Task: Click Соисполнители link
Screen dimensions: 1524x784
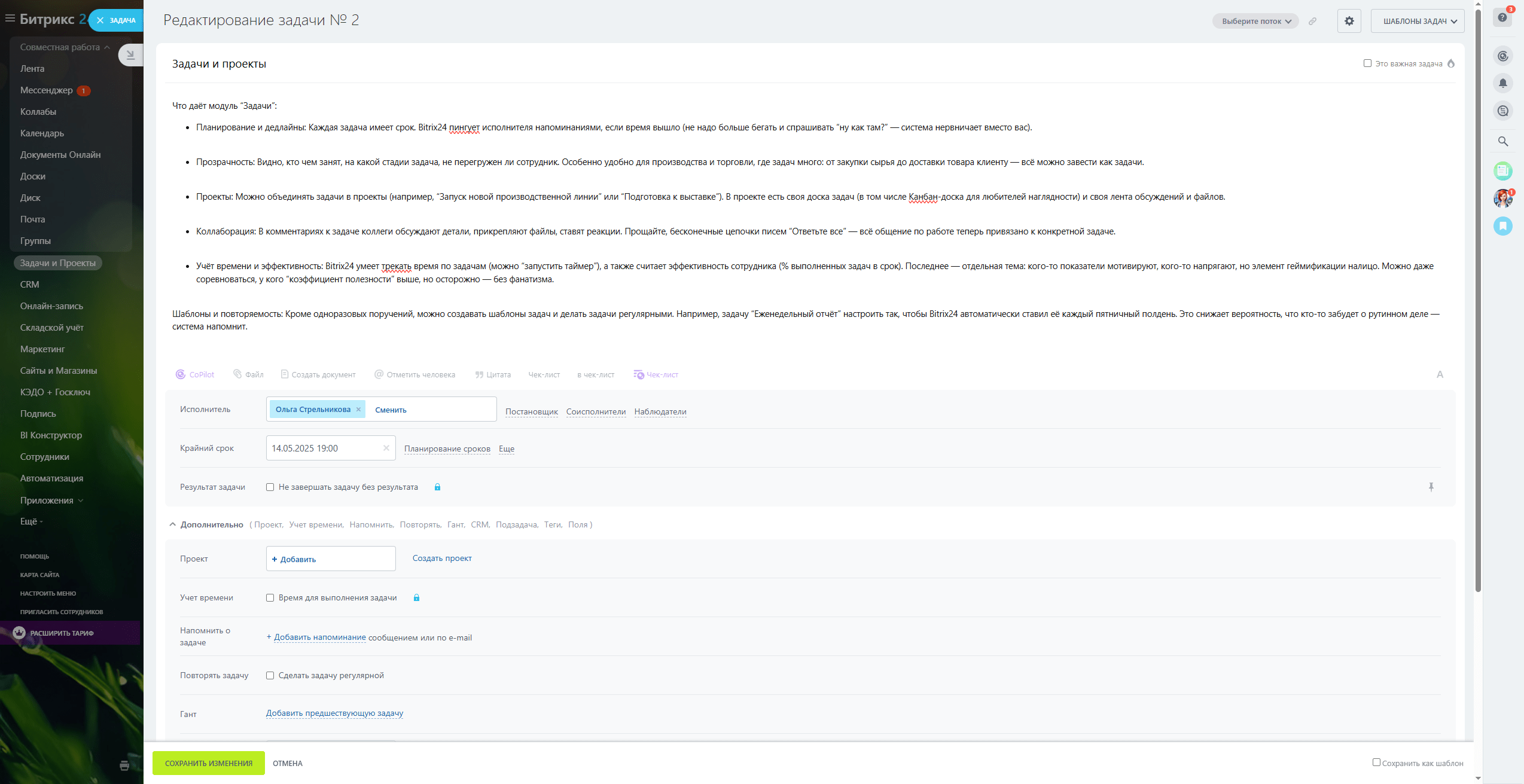Action: [x=596, y=411]
